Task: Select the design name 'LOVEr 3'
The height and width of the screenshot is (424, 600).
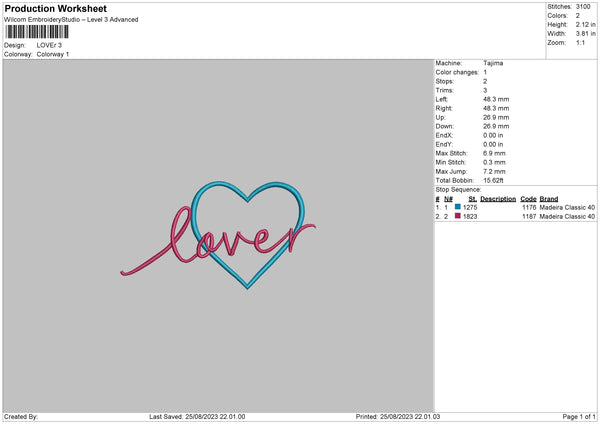Action: point(49,45)
